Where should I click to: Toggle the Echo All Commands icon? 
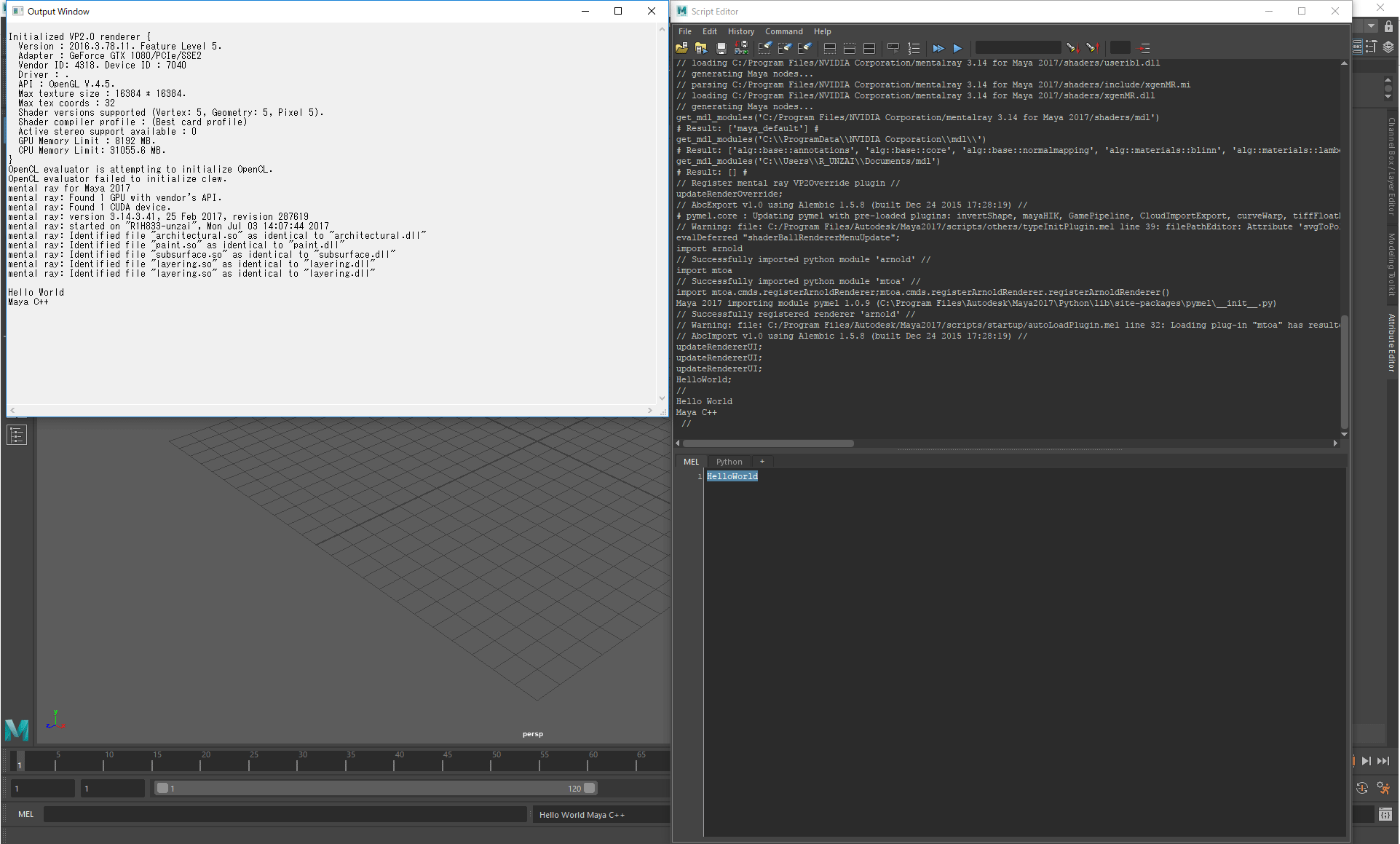click(893, 48)
